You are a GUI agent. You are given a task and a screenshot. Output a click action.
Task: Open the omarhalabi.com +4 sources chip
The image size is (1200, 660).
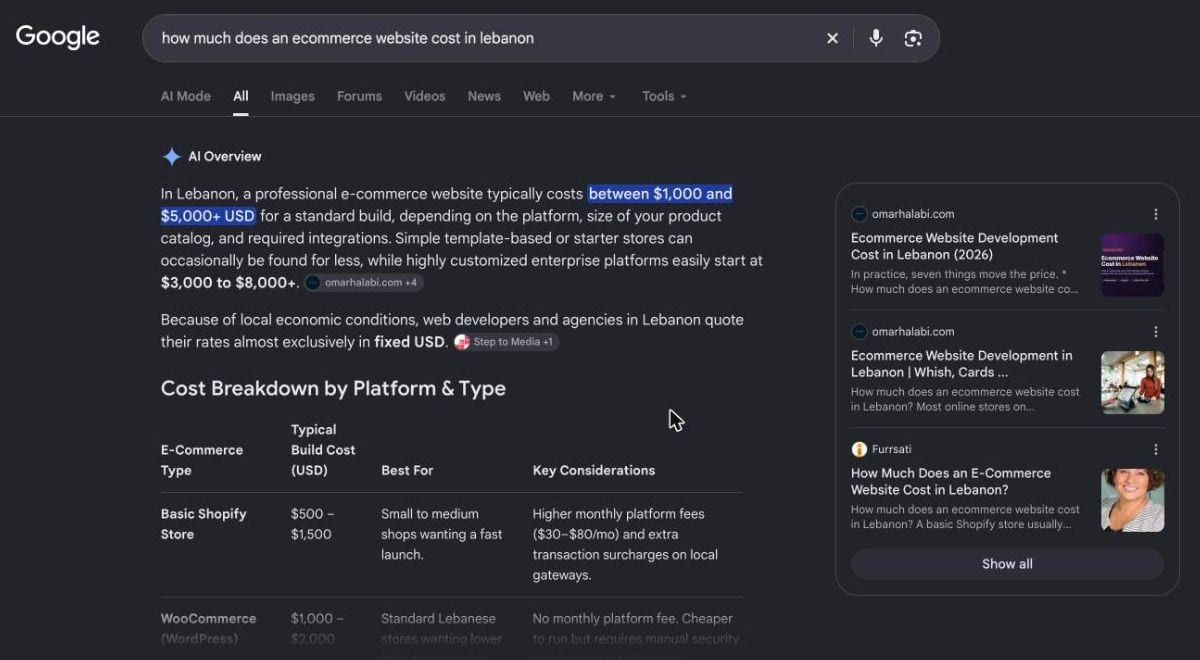(x=363, y=283)
